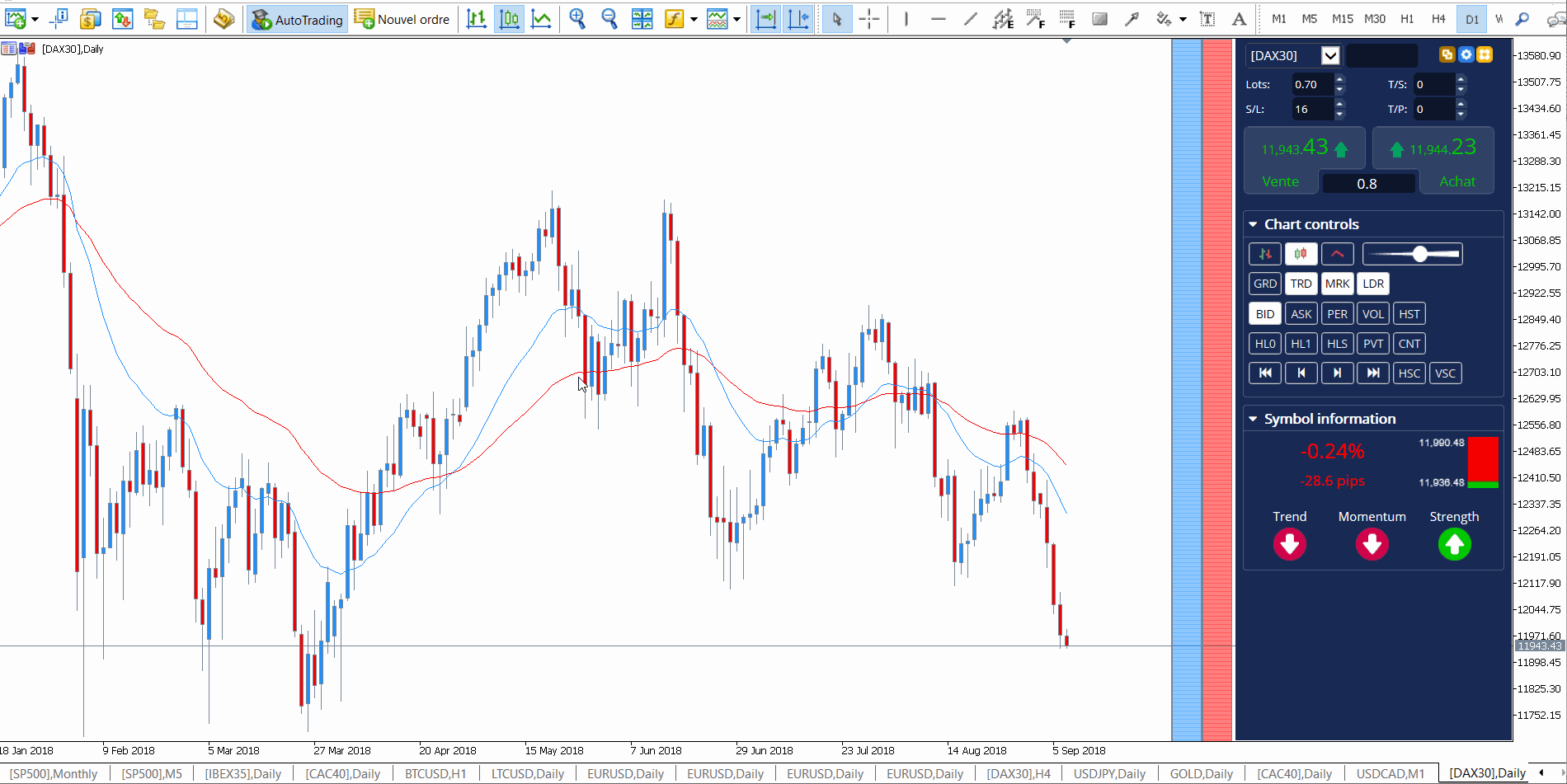This screenshot has height=784, width=1567.
Task: Open the new chart tool
Action: pos(15,18)
